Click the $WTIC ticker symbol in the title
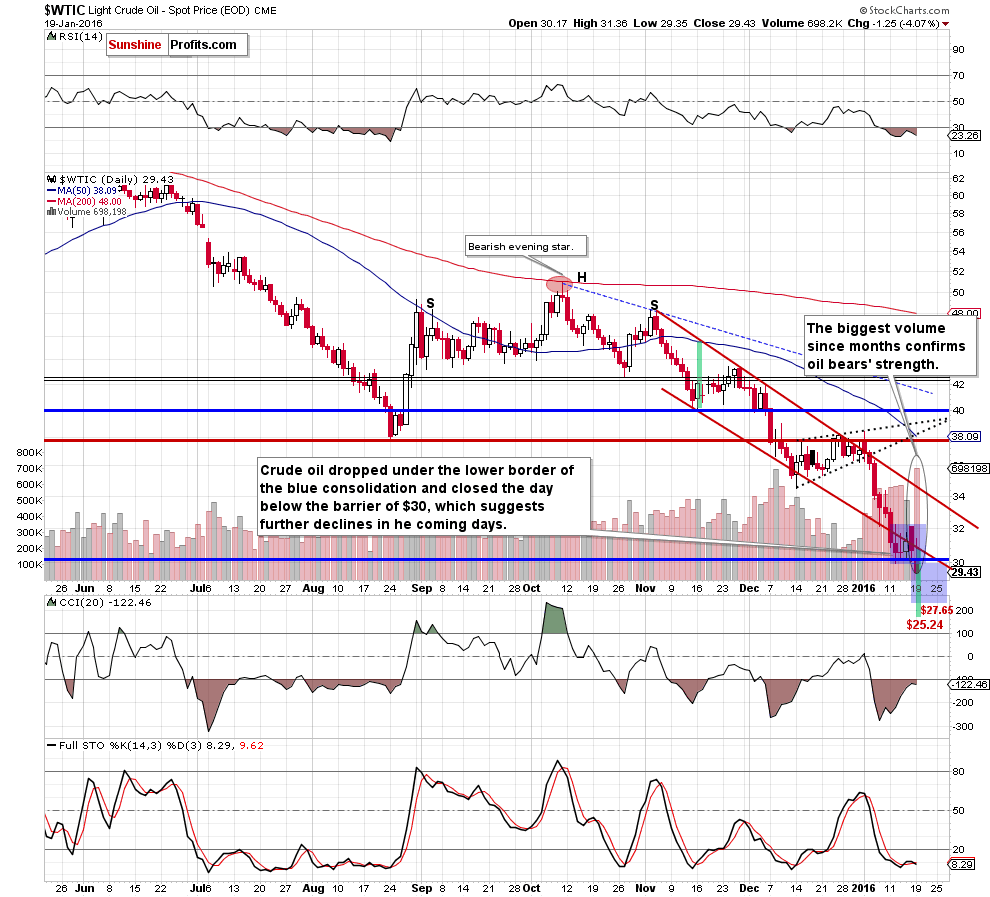990x897 pixels. coord(65,10)
